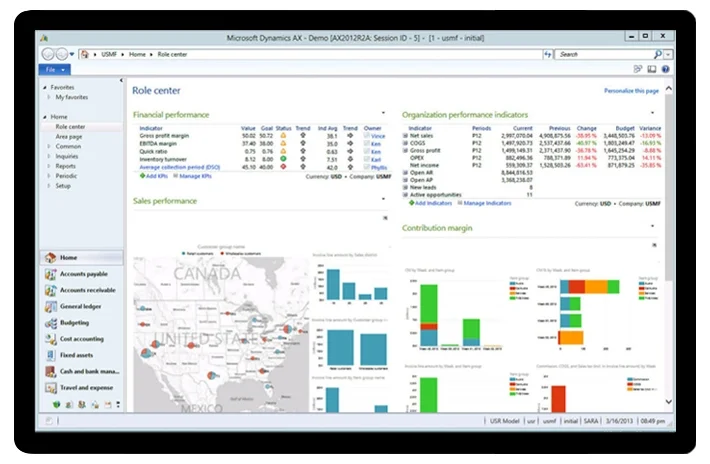Click the Help question mark icon
The height and width of the screenshot is (464, 710).
point(665,69)
